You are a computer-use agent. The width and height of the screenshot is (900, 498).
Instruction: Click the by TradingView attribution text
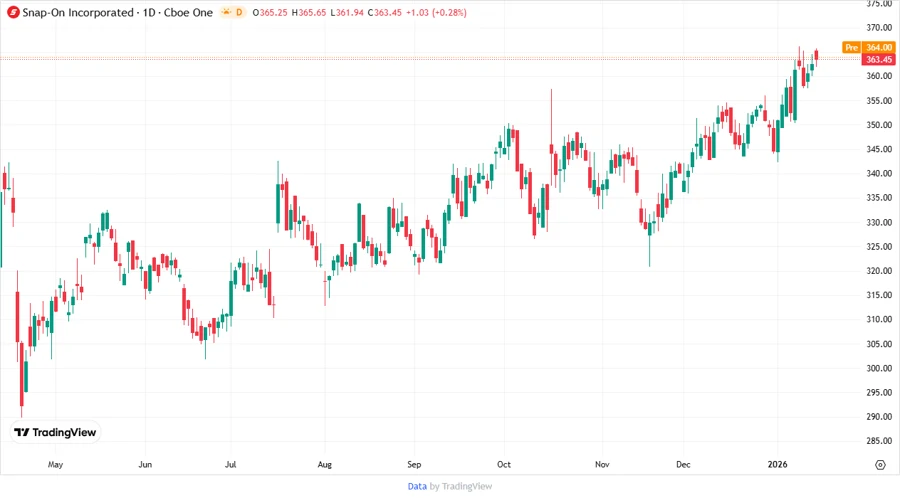coord(461,486)
